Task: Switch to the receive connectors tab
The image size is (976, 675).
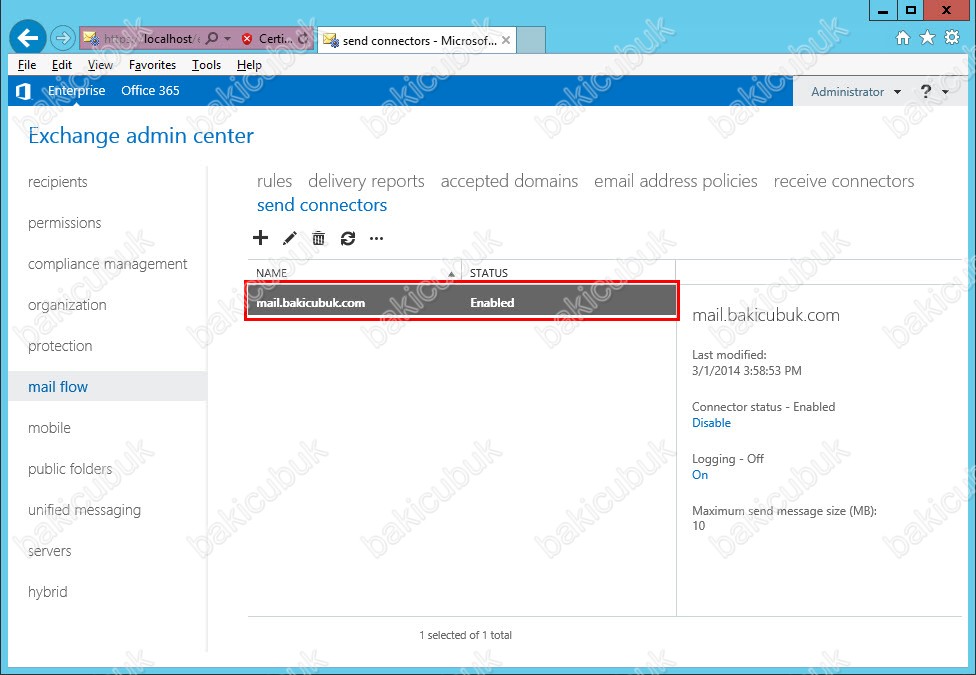Action: [x=844, y=181]
